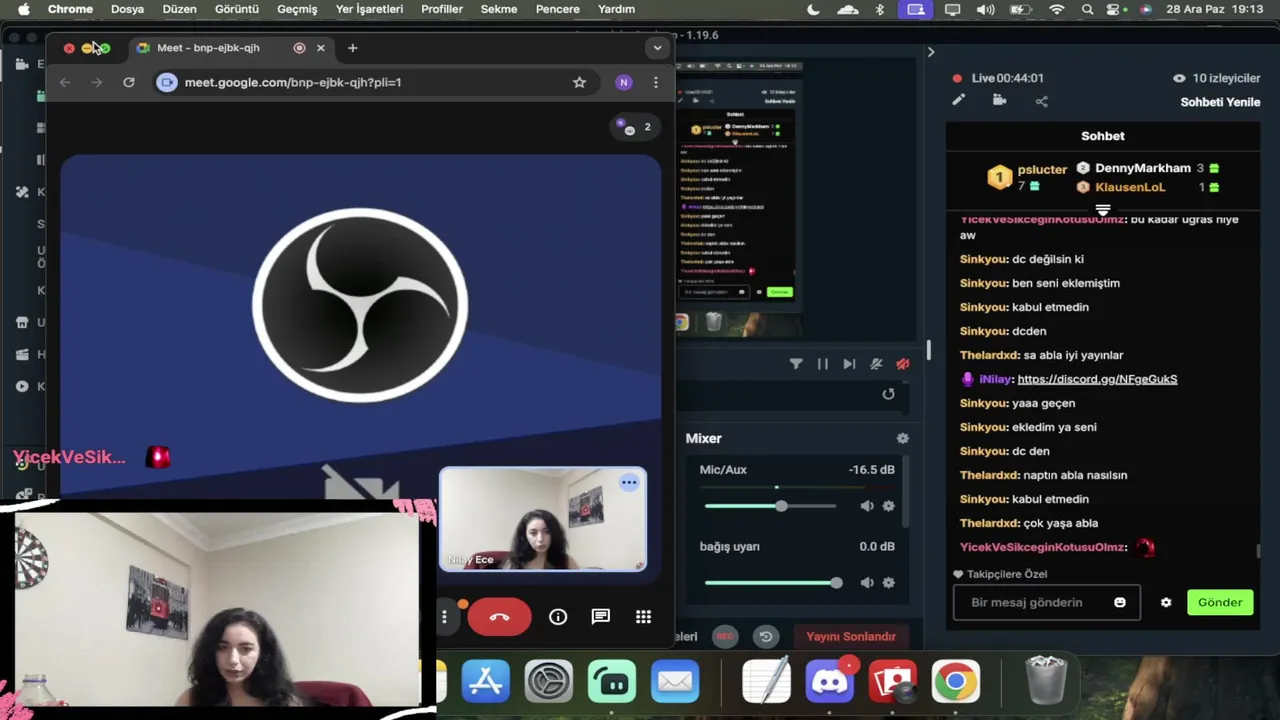Image resolution: width=1280 pixels, height=720 pixels.
Task: Open the Yer İşaretleri menu
Action: point(369,9)
